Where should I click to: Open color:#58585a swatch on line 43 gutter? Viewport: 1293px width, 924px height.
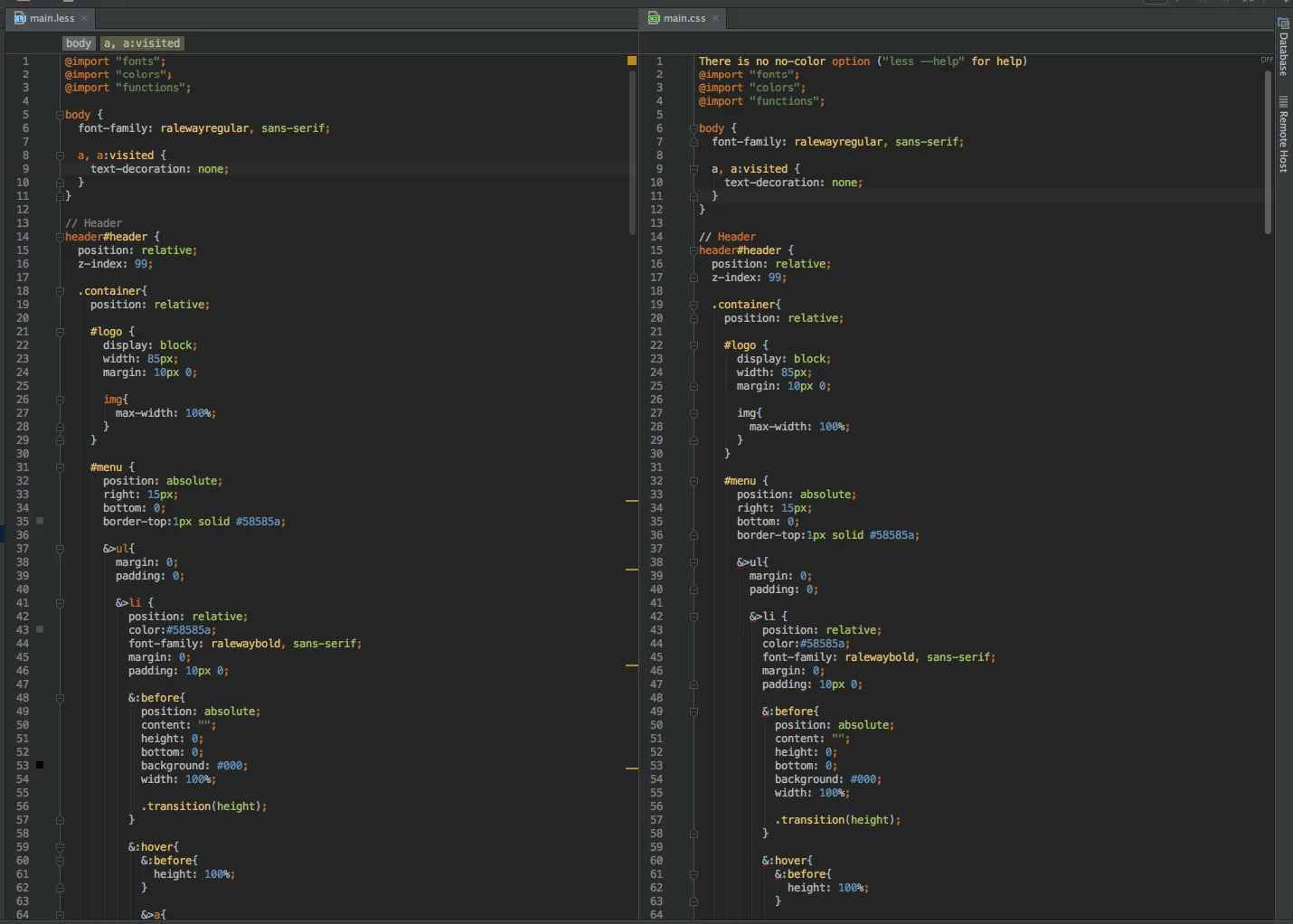(40, 629)
